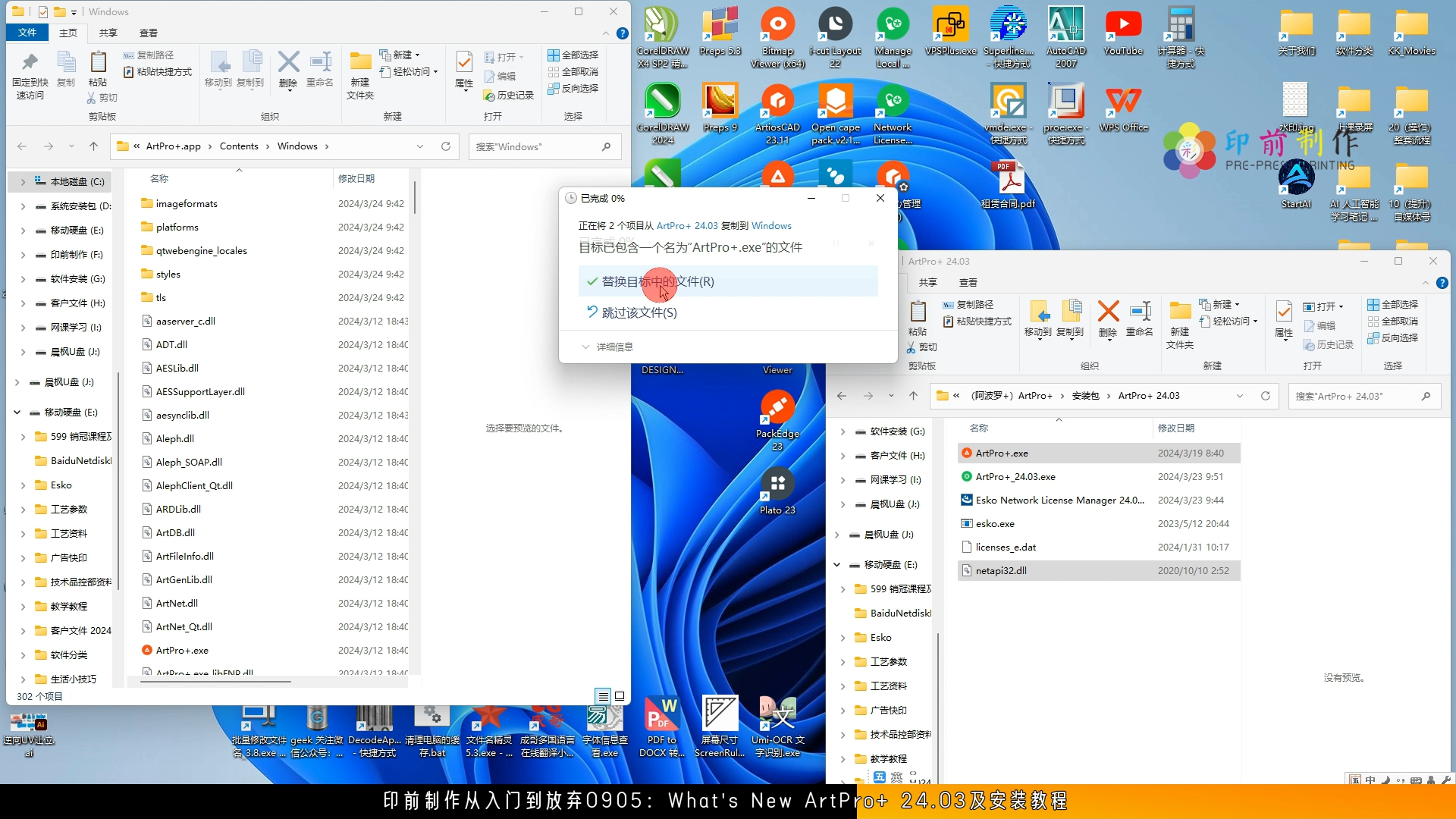Expand 本地磁盘 (C:) tree node

click(x=23, y=182)
